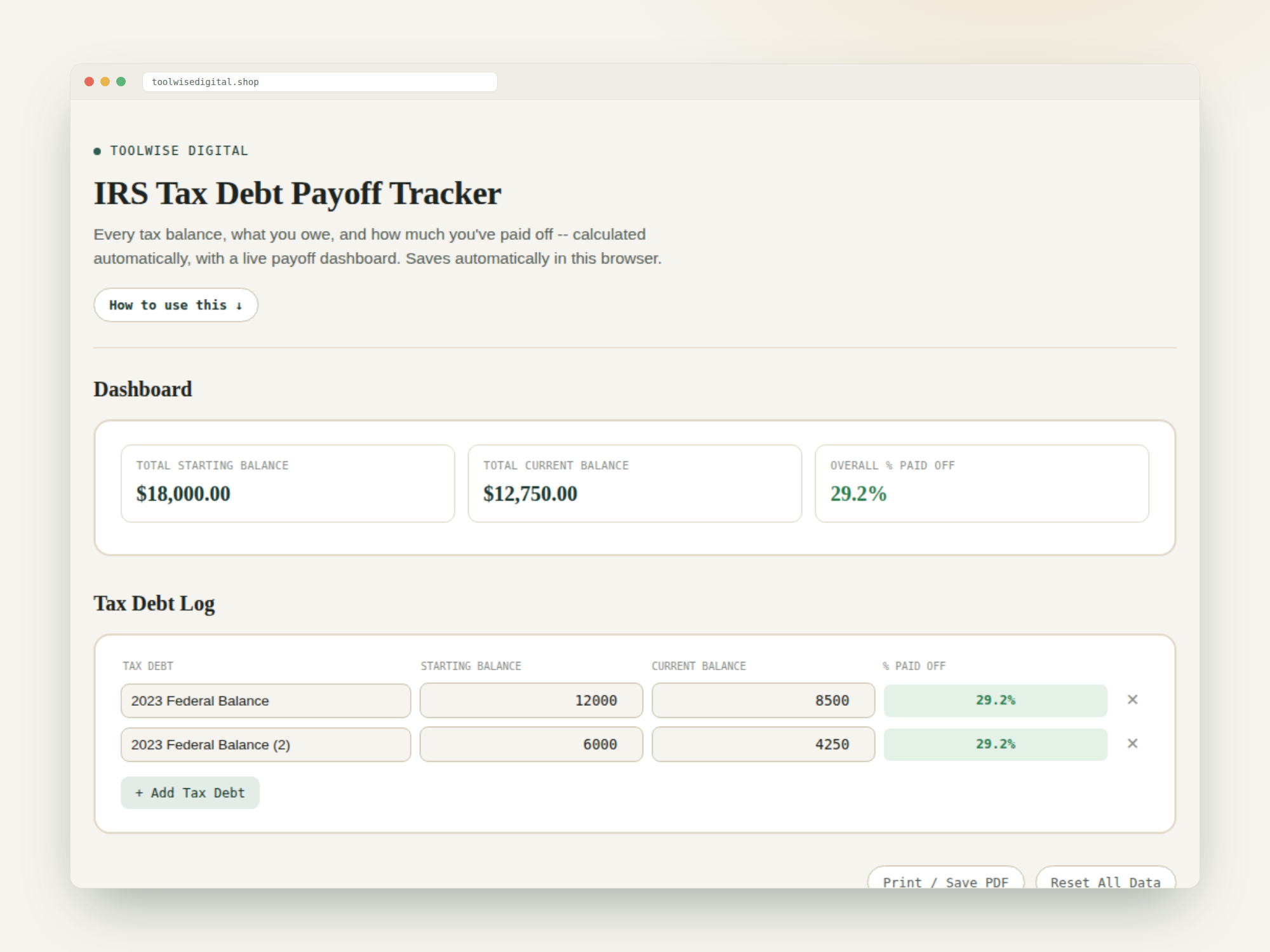
Task: Add a new tax debt entry
Action: pos(190,793)
